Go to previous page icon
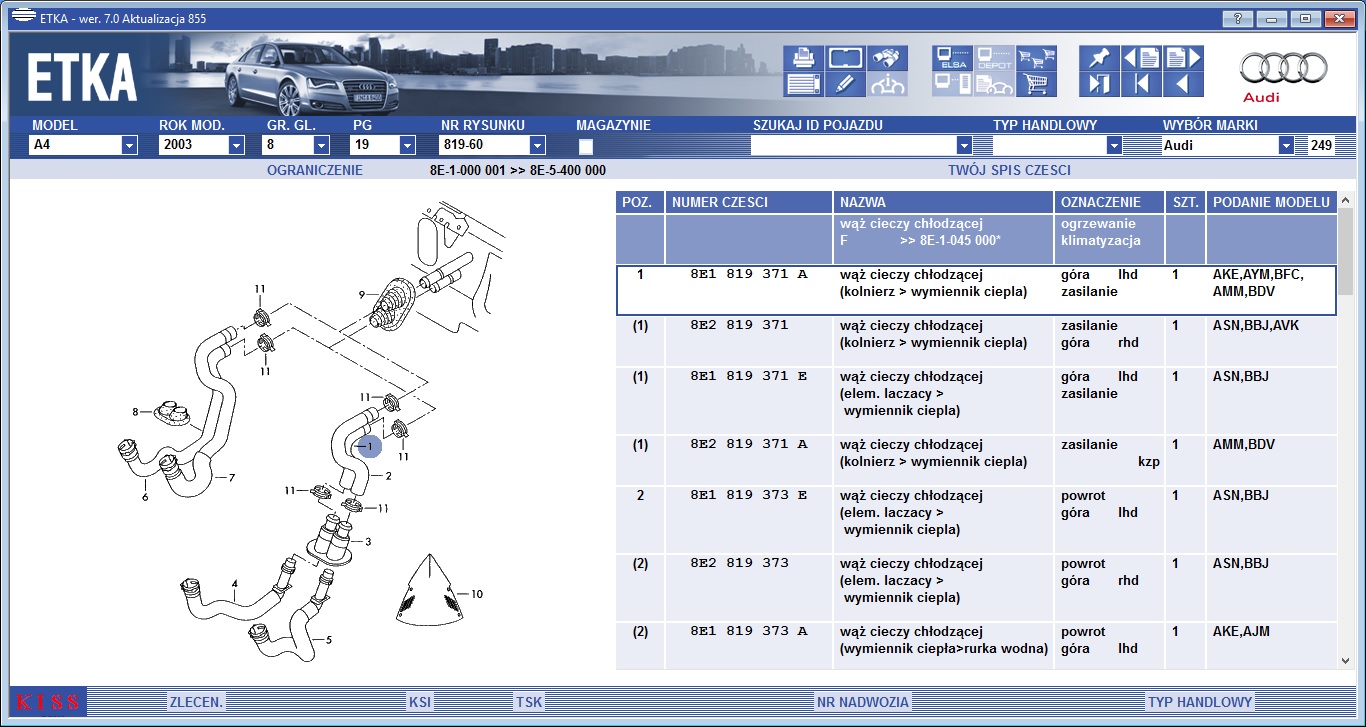The width and height of the screenshot is (1366, 727). tap(1141, 59)
